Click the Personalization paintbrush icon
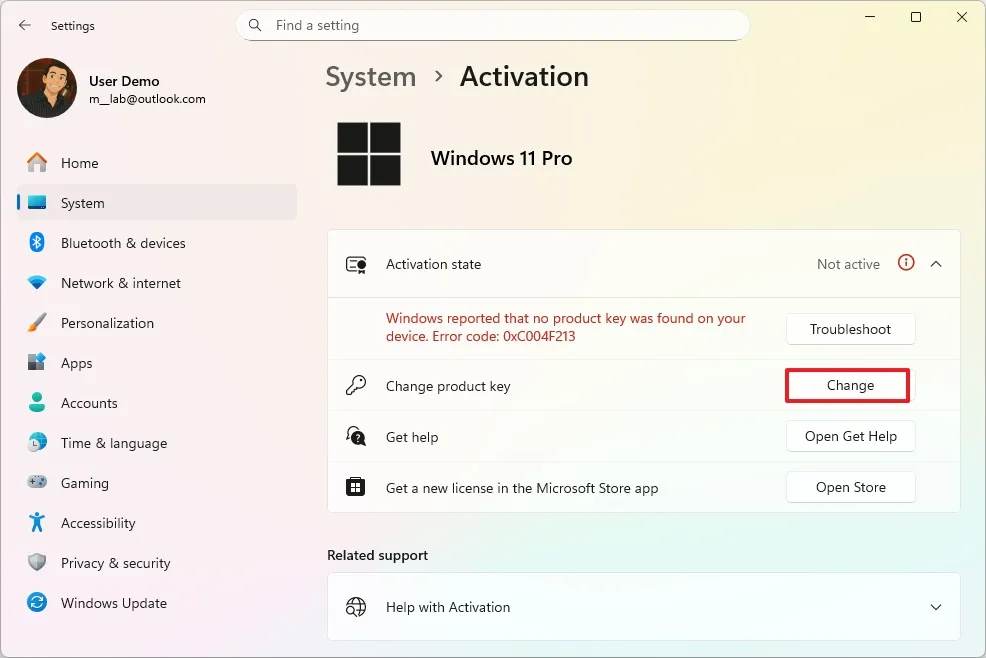The height and width of the screenshot is (658, 986). 37,323
